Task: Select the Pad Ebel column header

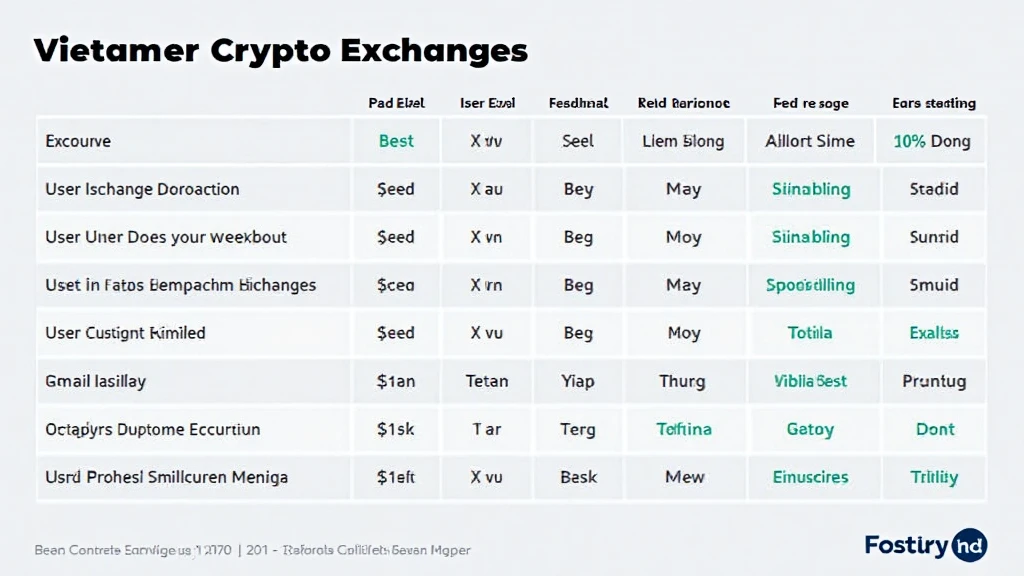Action: 396,103
